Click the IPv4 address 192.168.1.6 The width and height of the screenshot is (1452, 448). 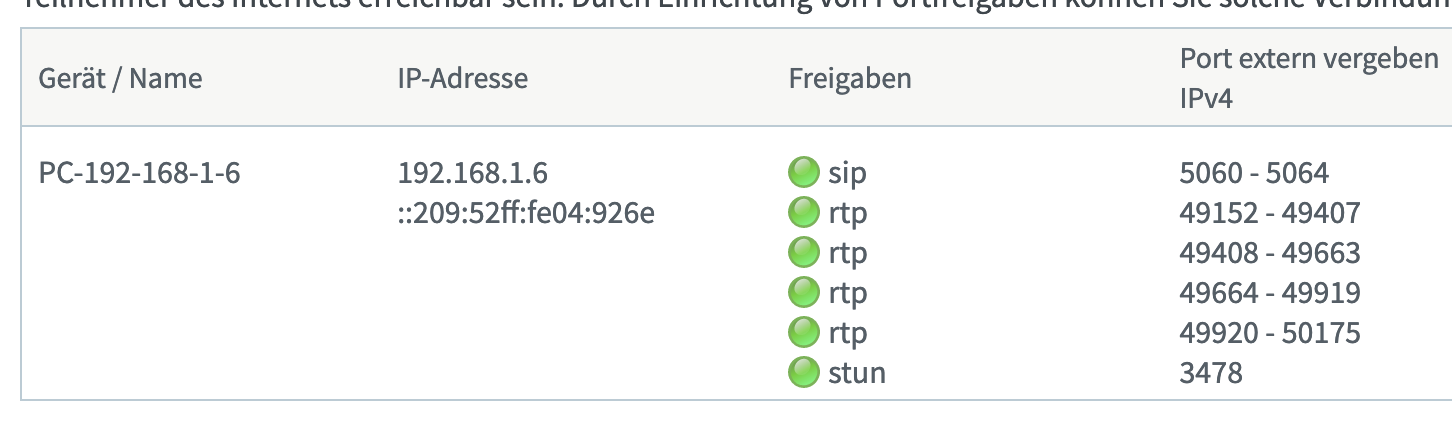pyautogui.click(x=472, y=173)
